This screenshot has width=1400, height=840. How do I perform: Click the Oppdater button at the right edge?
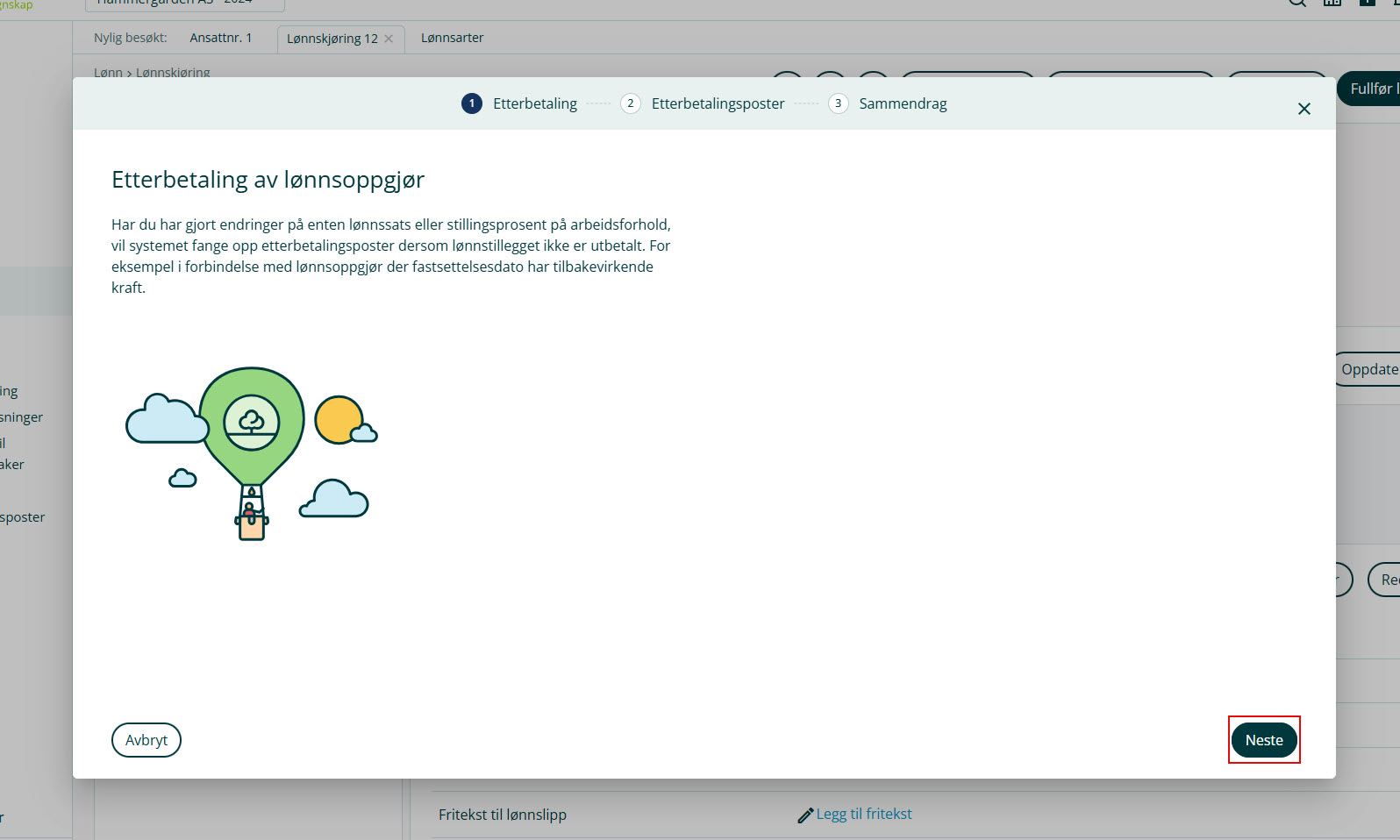(1368, 369)
